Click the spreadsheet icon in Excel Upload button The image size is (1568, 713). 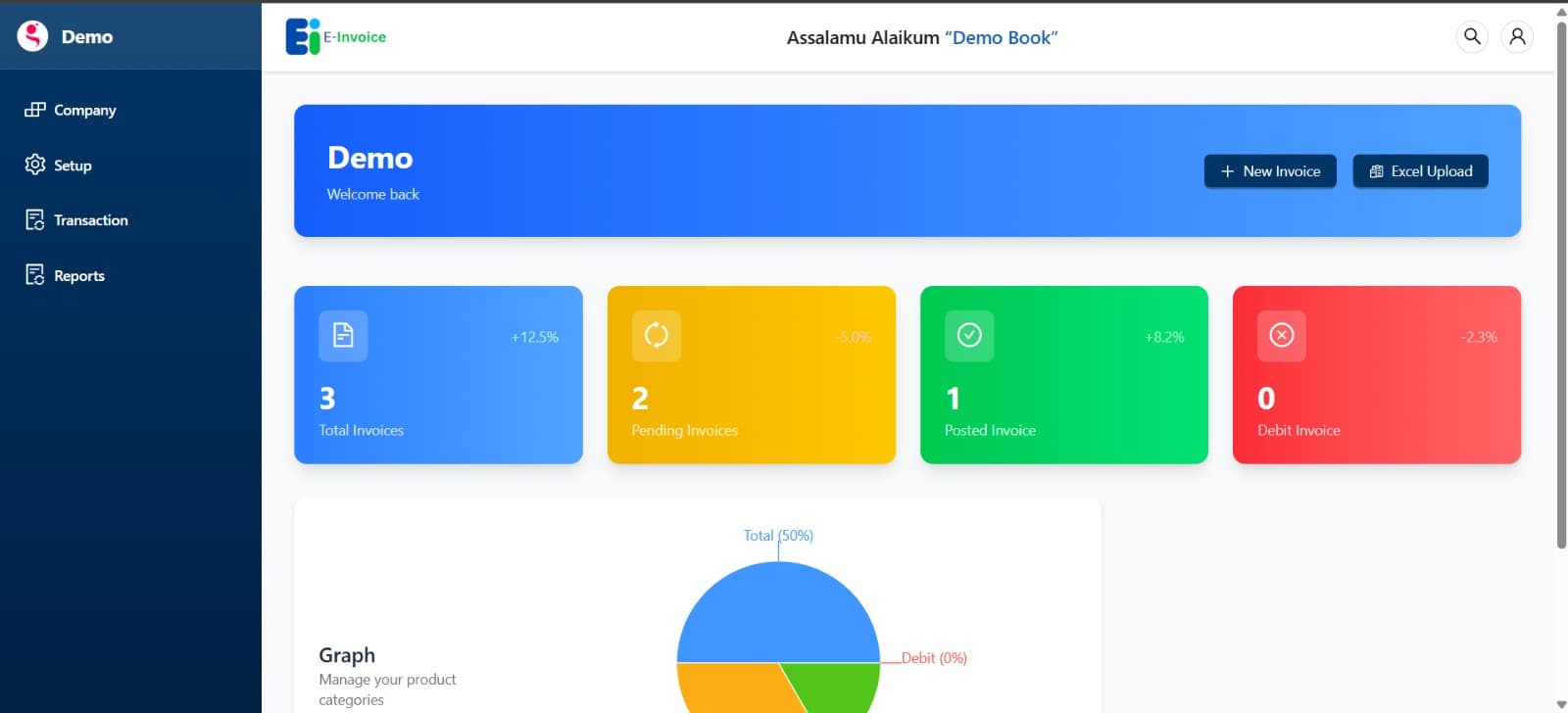(x=1376, y=171)
